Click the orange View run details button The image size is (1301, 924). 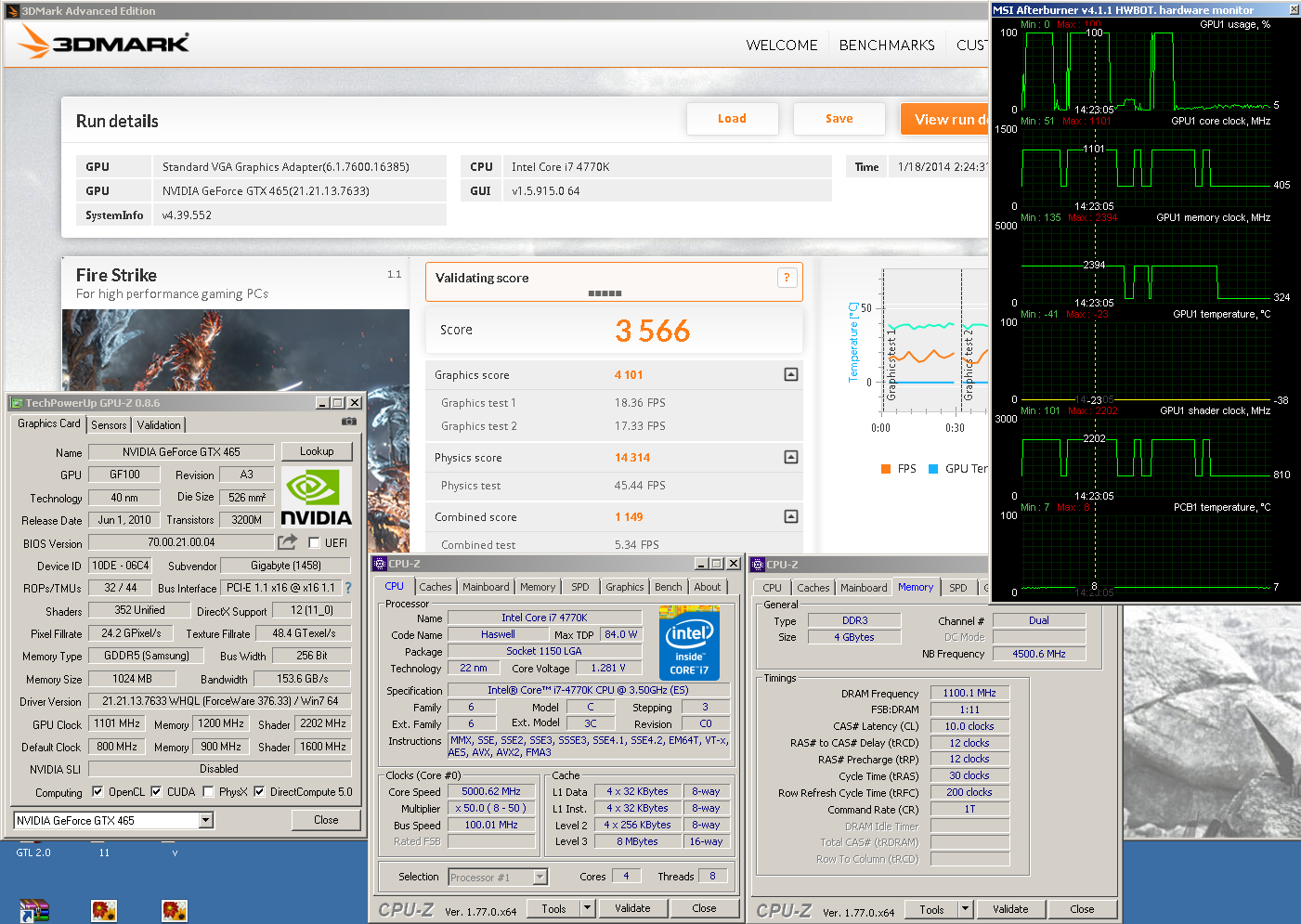[x=944, y=119]
